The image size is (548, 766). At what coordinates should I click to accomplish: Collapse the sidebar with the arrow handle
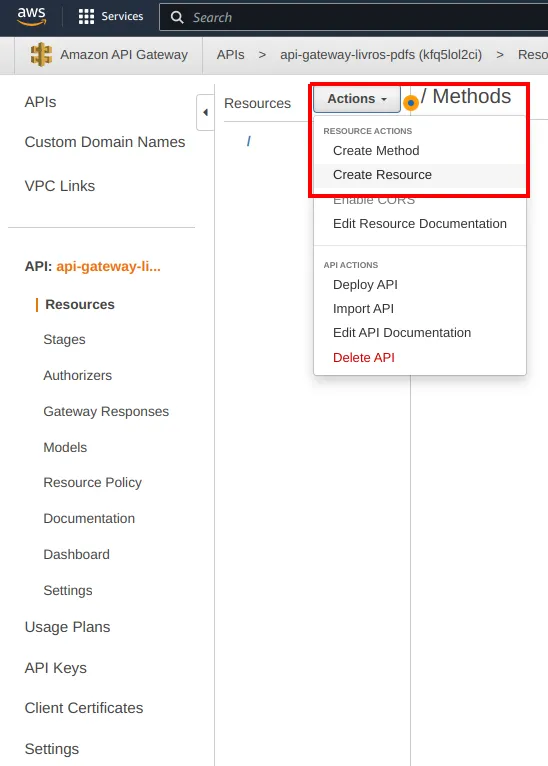tap(205, 112)
